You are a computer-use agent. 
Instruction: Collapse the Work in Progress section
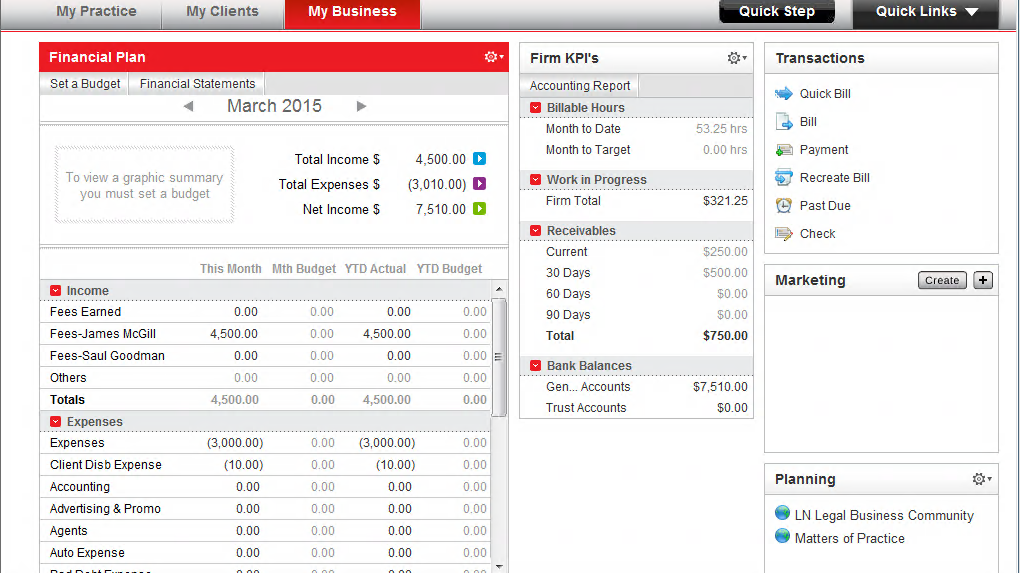[535, 180]
